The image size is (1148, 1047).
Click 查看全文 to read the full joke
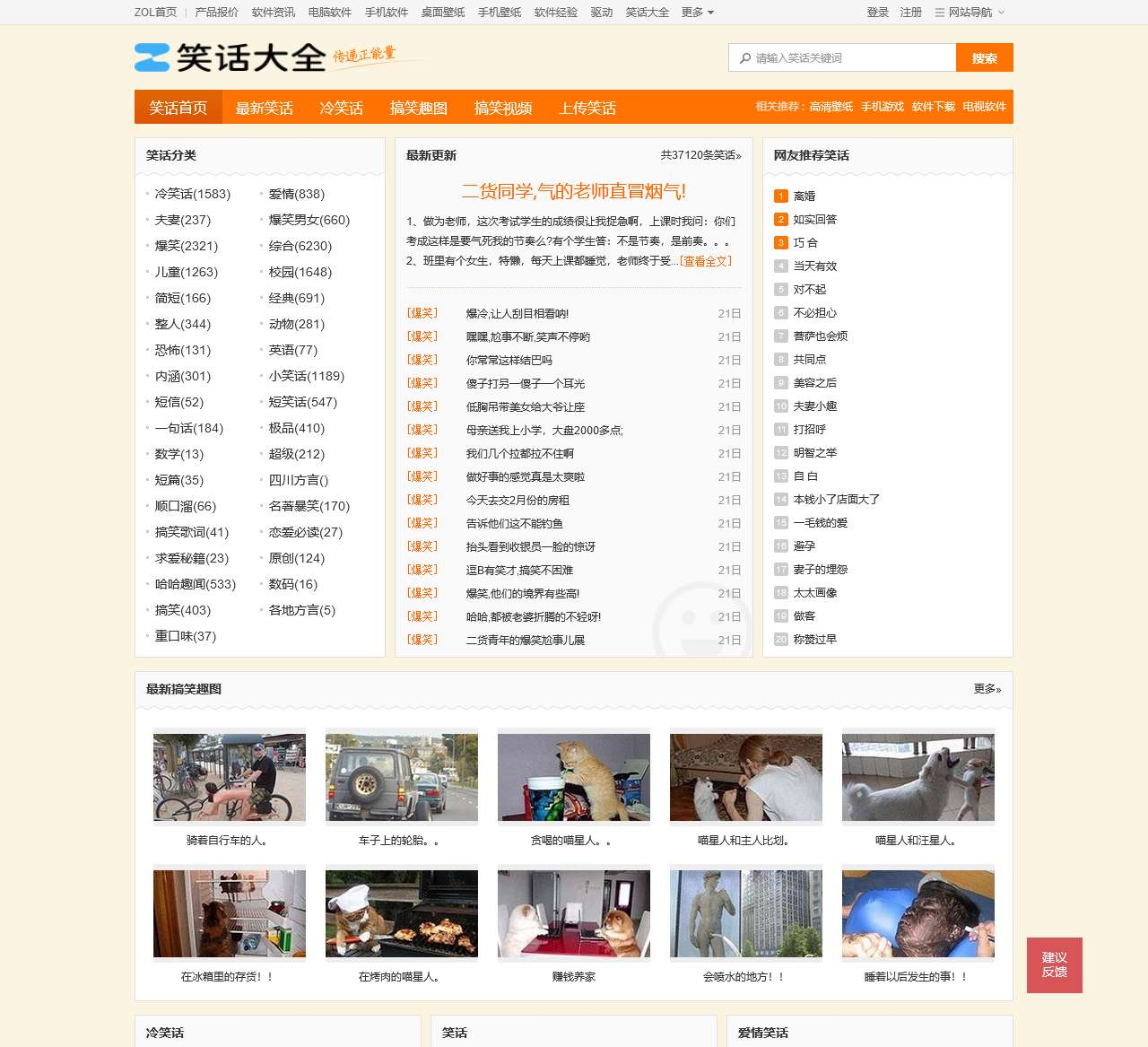pyautogui.click(x=706, y=261)
